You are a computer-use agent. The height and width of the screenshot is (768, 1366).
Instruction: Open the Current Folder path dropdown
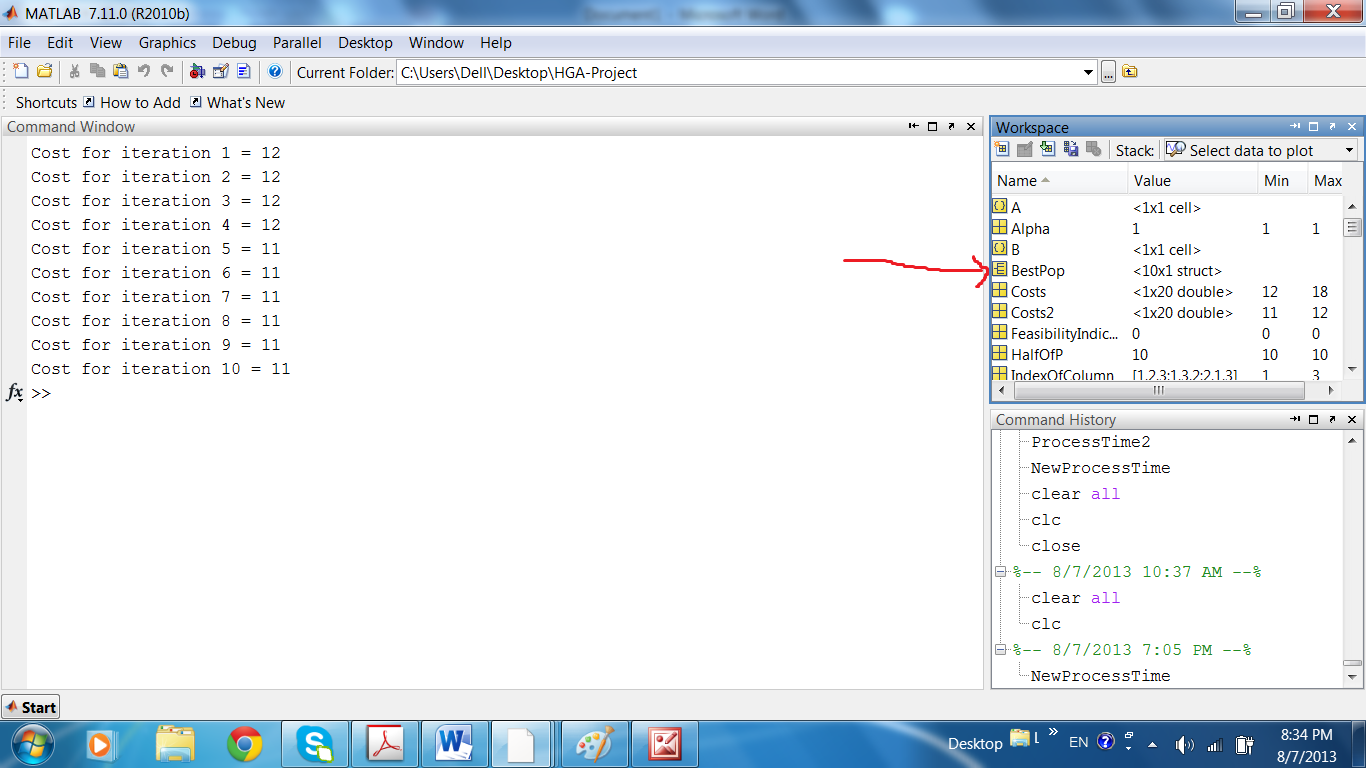1089,72
